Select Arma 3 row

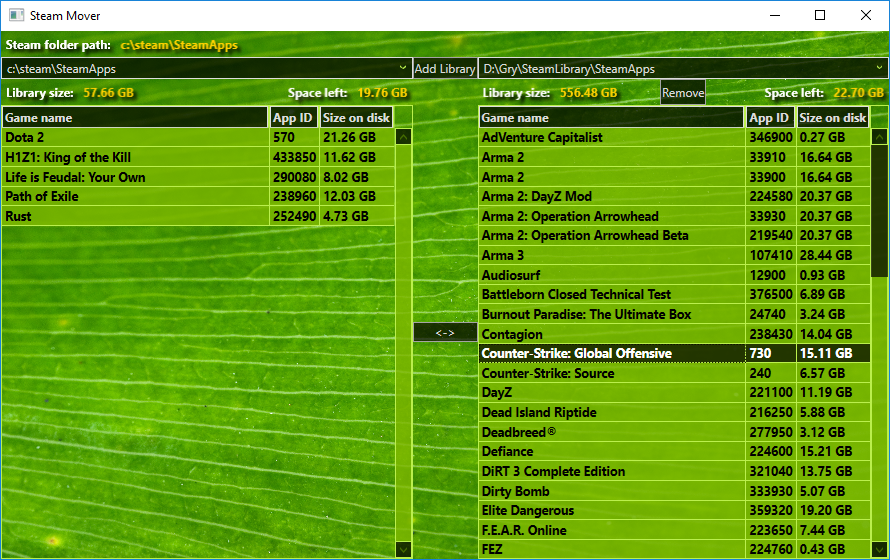[674, 255]
